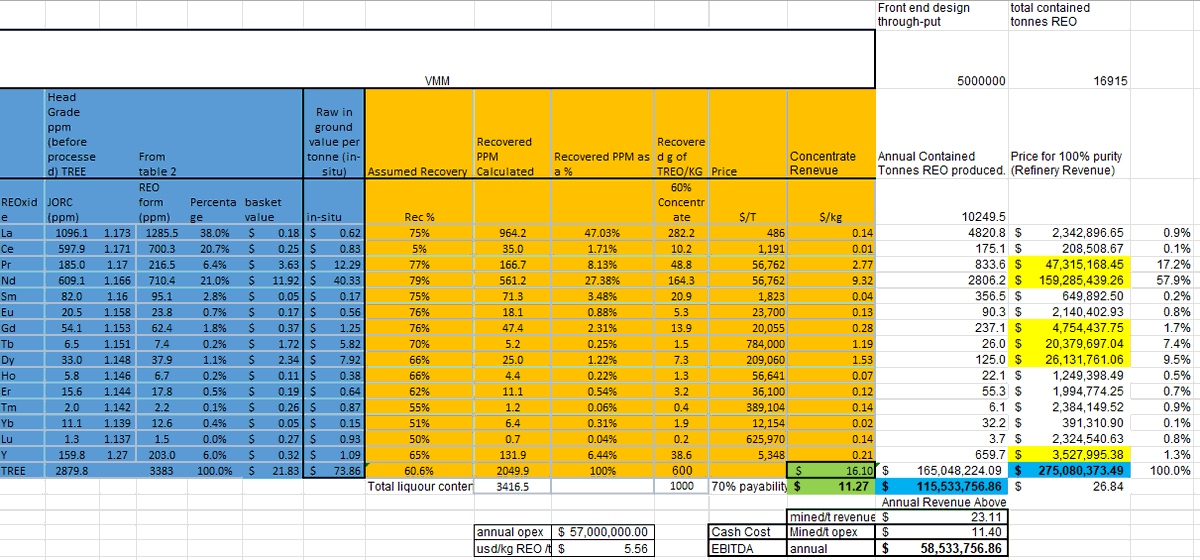
Task: Click the 5.56 usd/kg value cell
Action: tap(635, 548)
